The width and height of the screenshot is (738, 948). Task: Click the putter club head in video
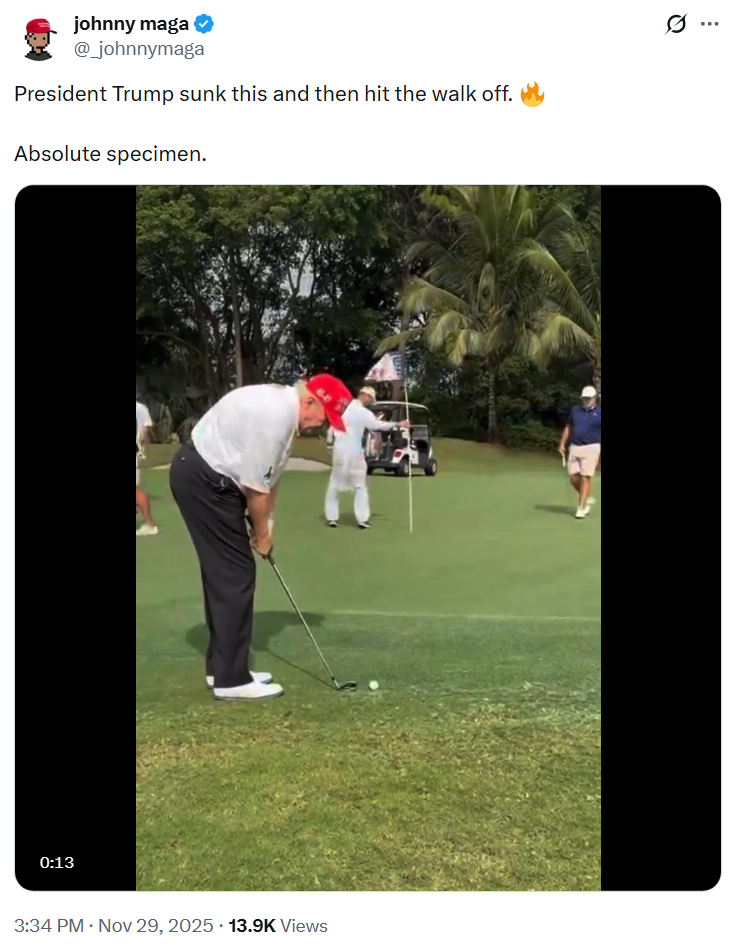tap(346, 686)
